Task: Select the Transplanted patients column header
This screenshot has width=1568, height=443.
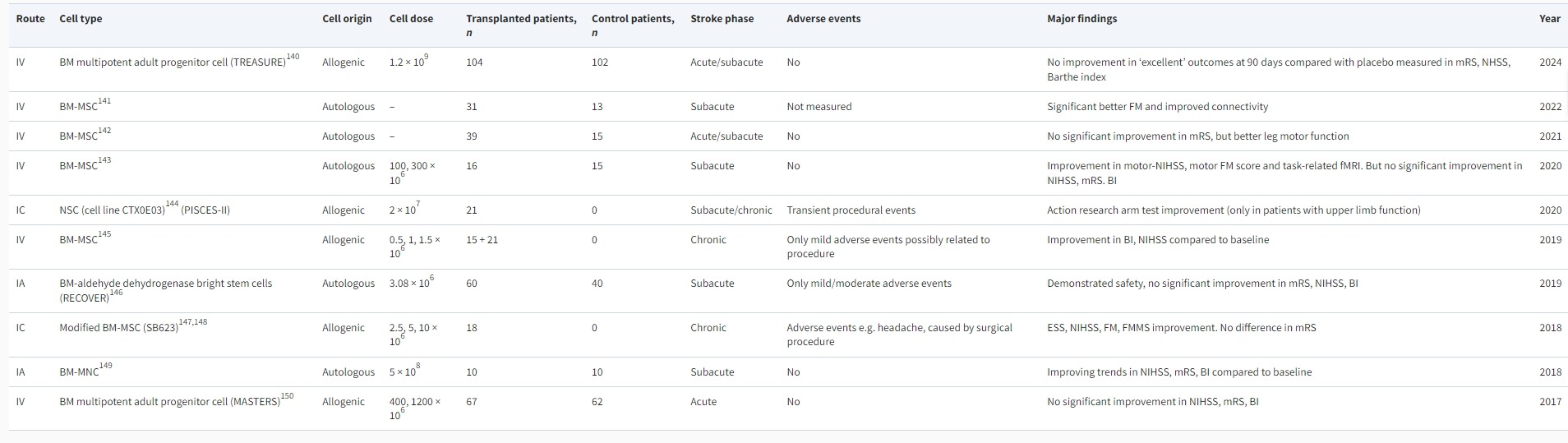Action: (521, 19)
